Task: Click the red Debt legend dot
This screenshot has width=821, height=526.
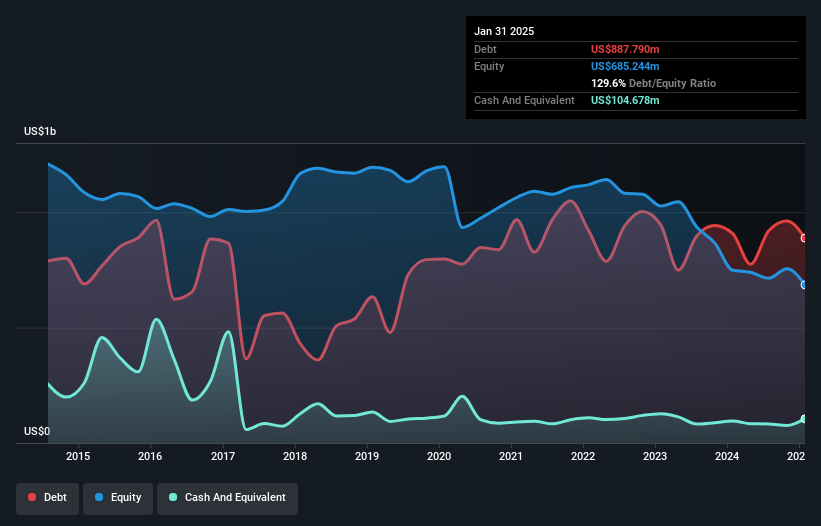Action: pos(32,497)
